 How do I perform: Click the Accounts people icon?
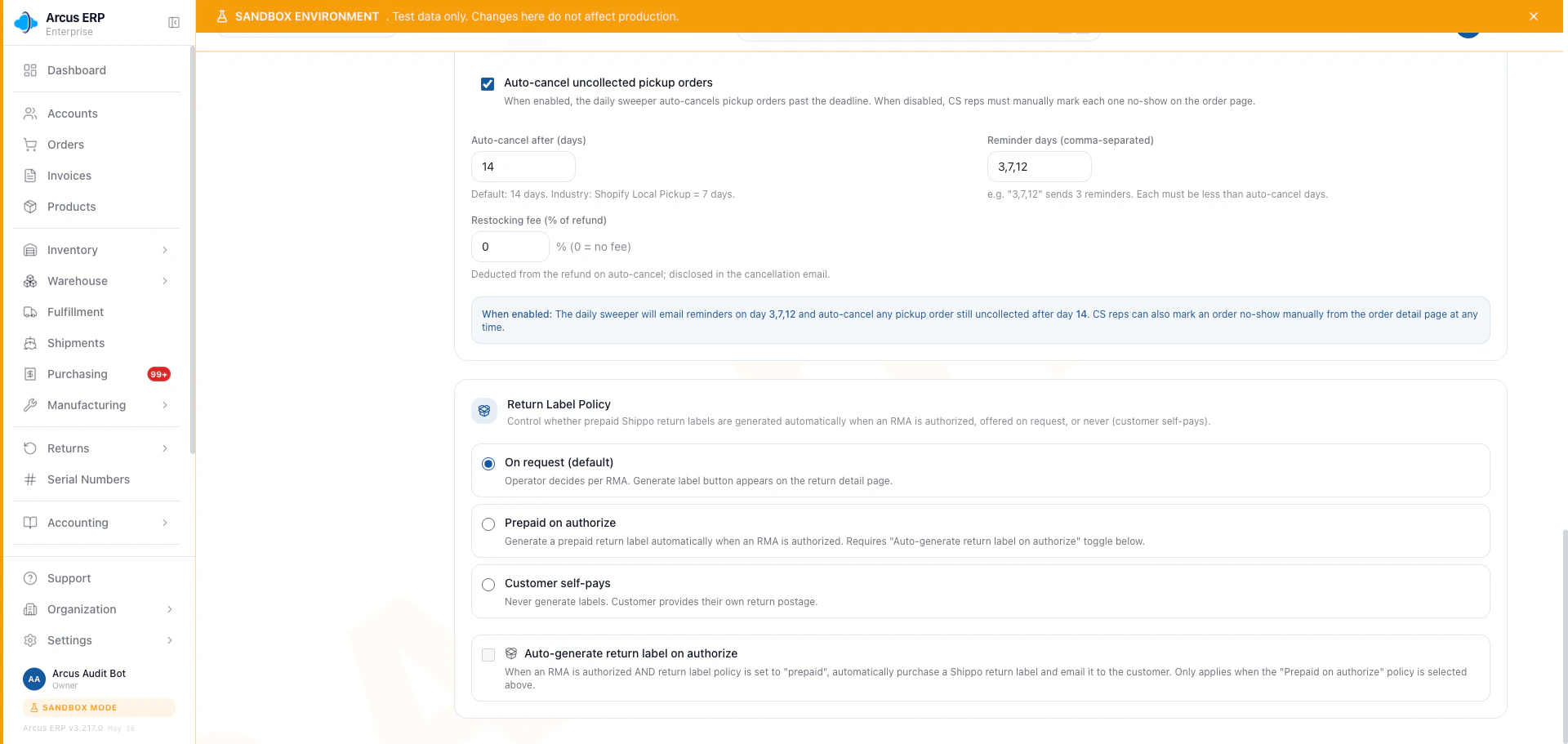[30, 114]
